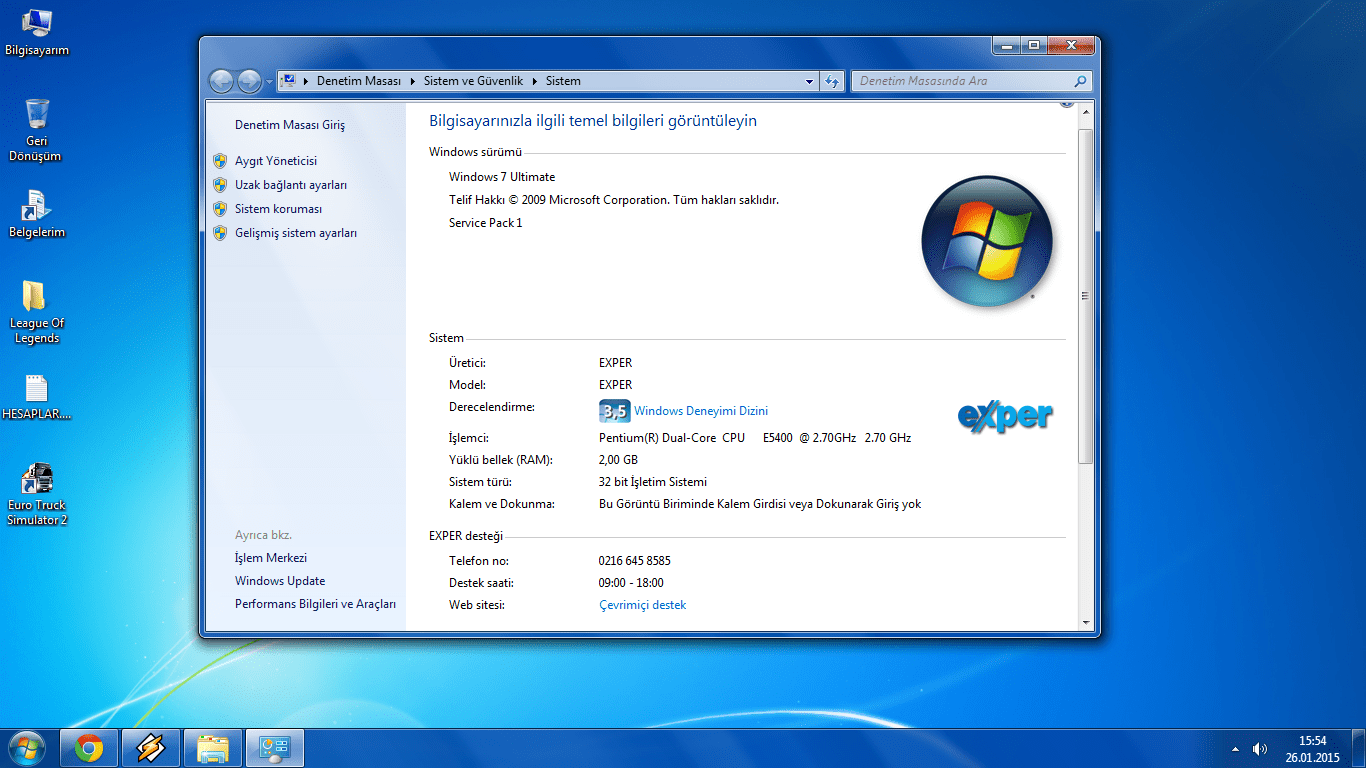Launch Euro Truck Simulator 2 shortcut
The image size is (1366, 768).
(37, 495)
